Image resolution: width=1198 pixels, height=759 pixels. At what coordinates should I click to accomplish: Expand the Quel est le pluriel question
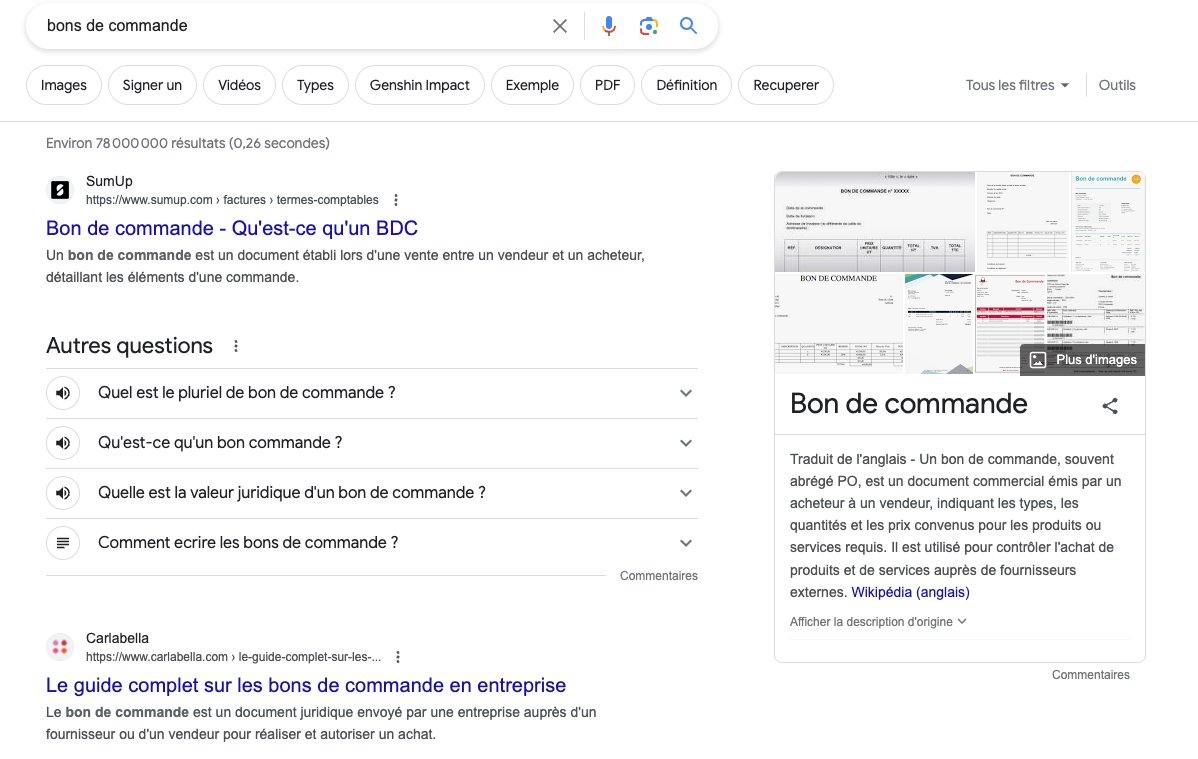372,393
